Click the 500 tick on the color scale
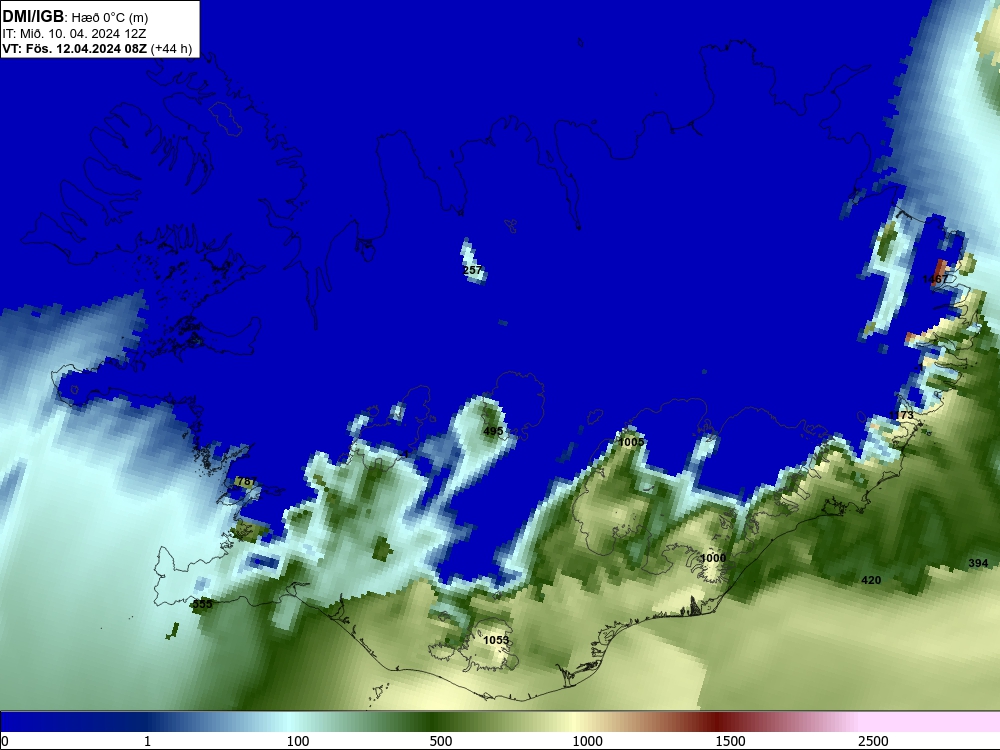Image resolution: width=1000 pixels, height=750 pixels. tap(441, 741)
